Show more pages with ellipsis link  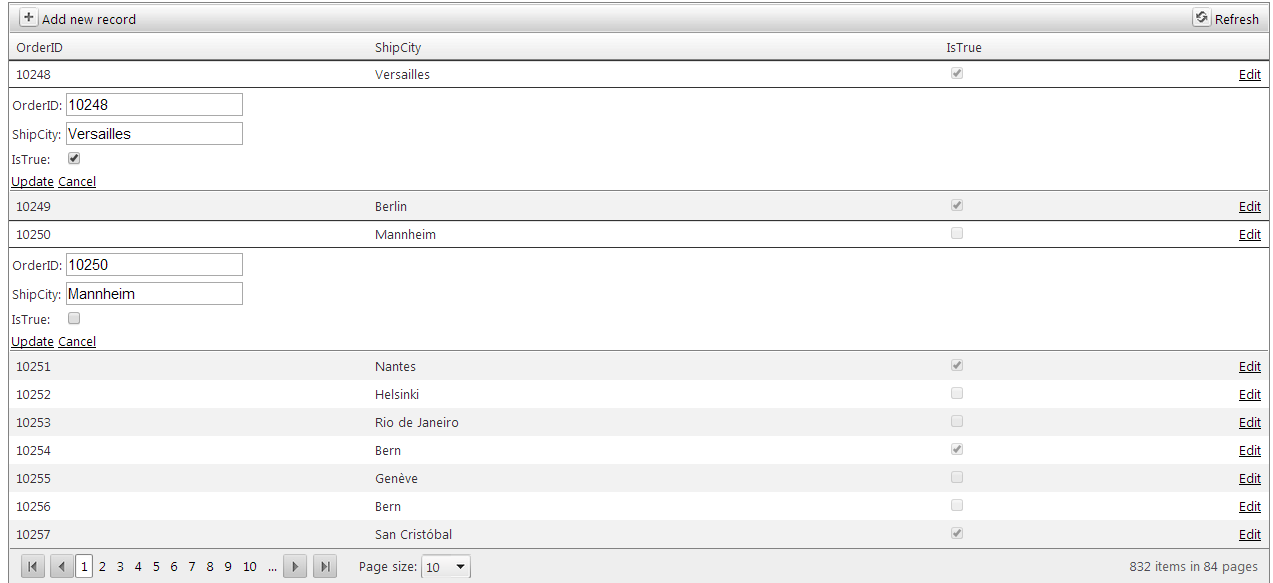click(x=272, y=567)
